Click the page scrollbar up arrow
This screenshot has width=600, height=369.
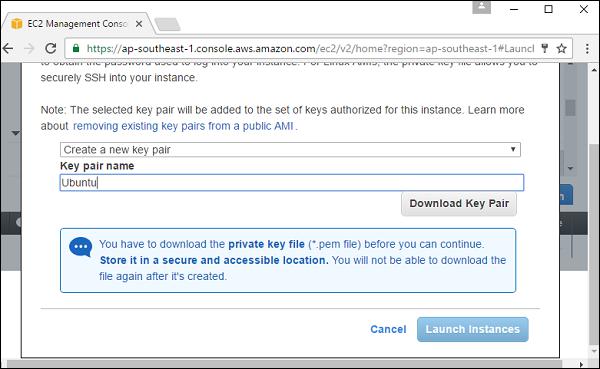594,70
